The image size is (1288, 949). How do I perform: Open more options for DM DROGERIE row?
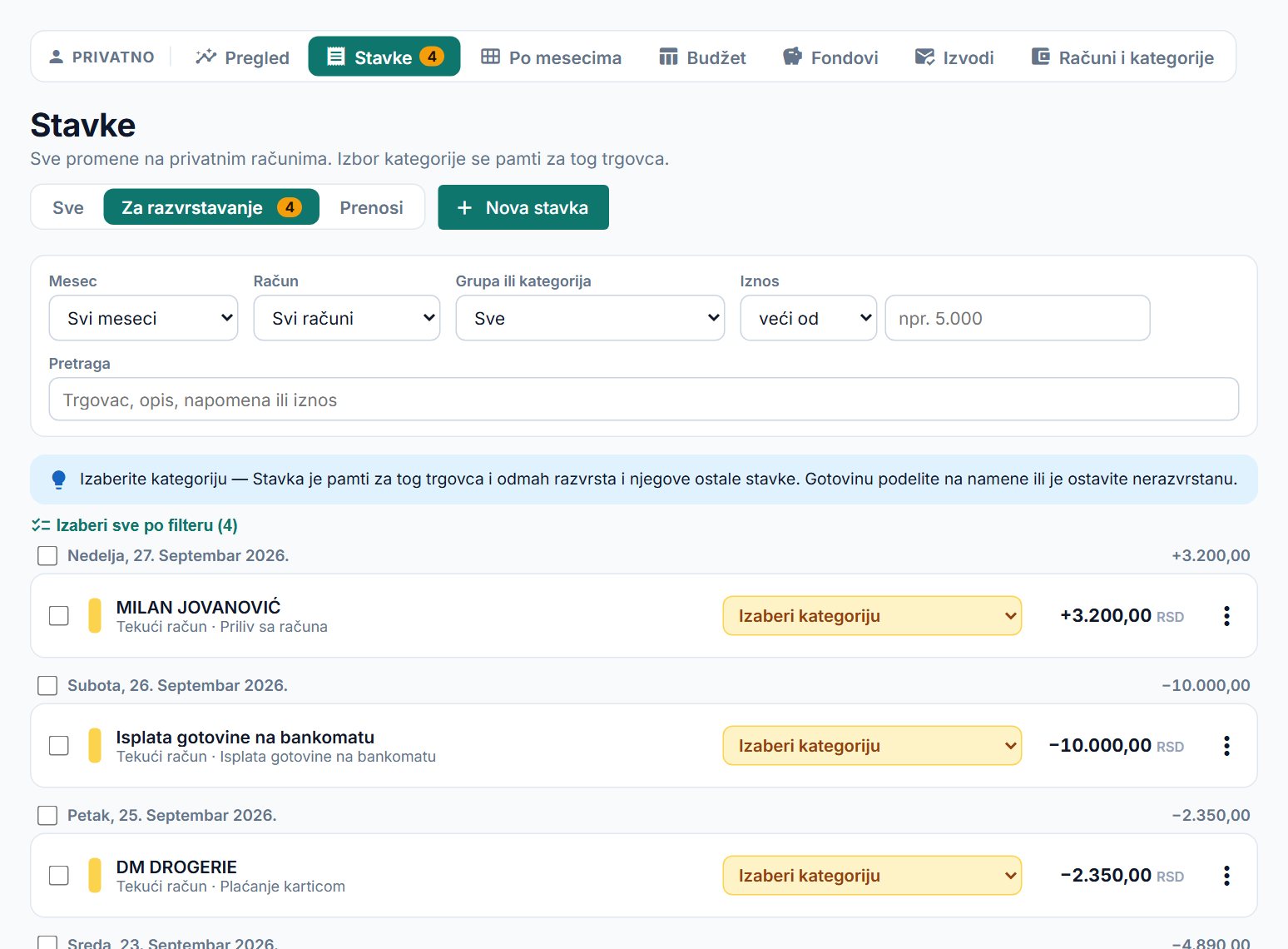[1226, 876]
